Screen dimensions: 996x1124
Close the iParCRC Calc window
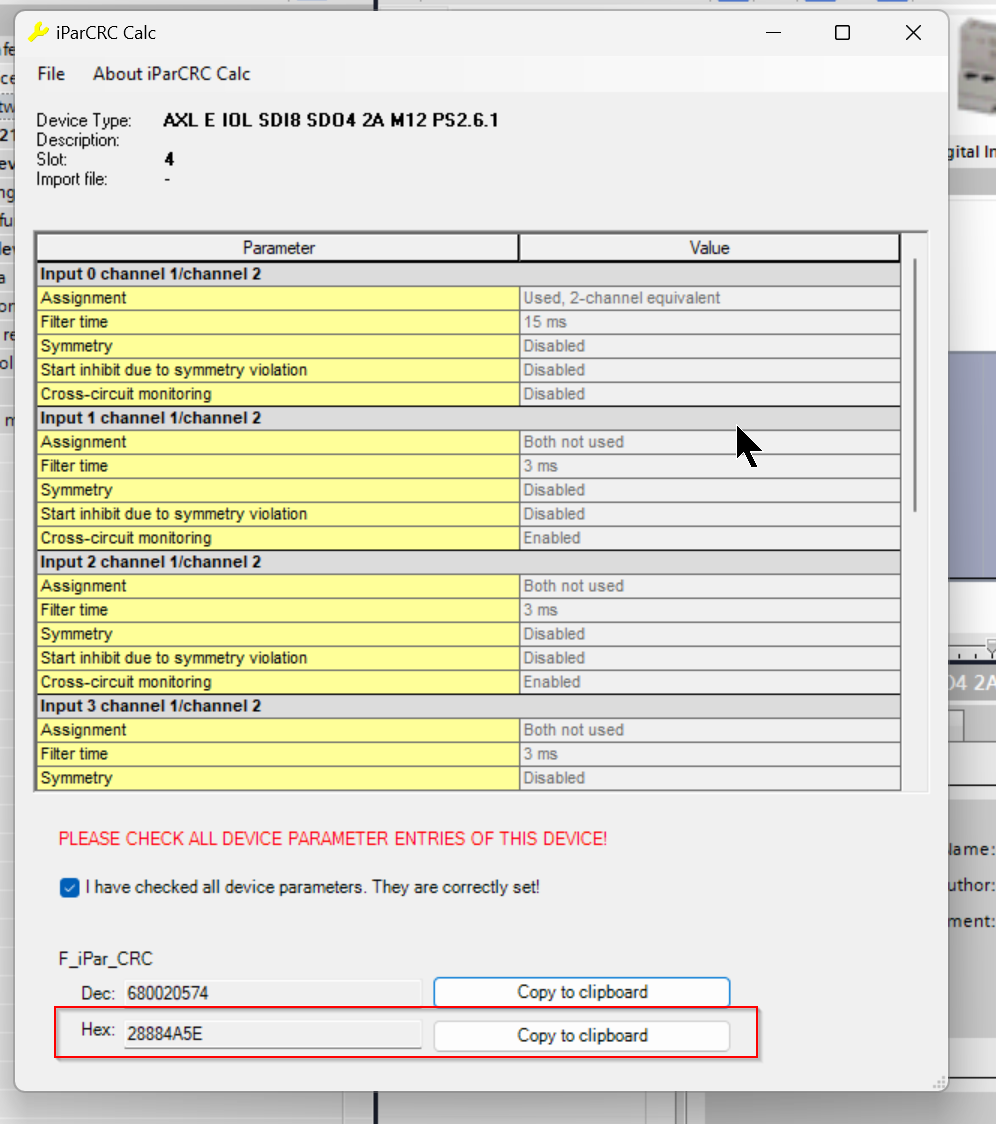coord(913,32)
